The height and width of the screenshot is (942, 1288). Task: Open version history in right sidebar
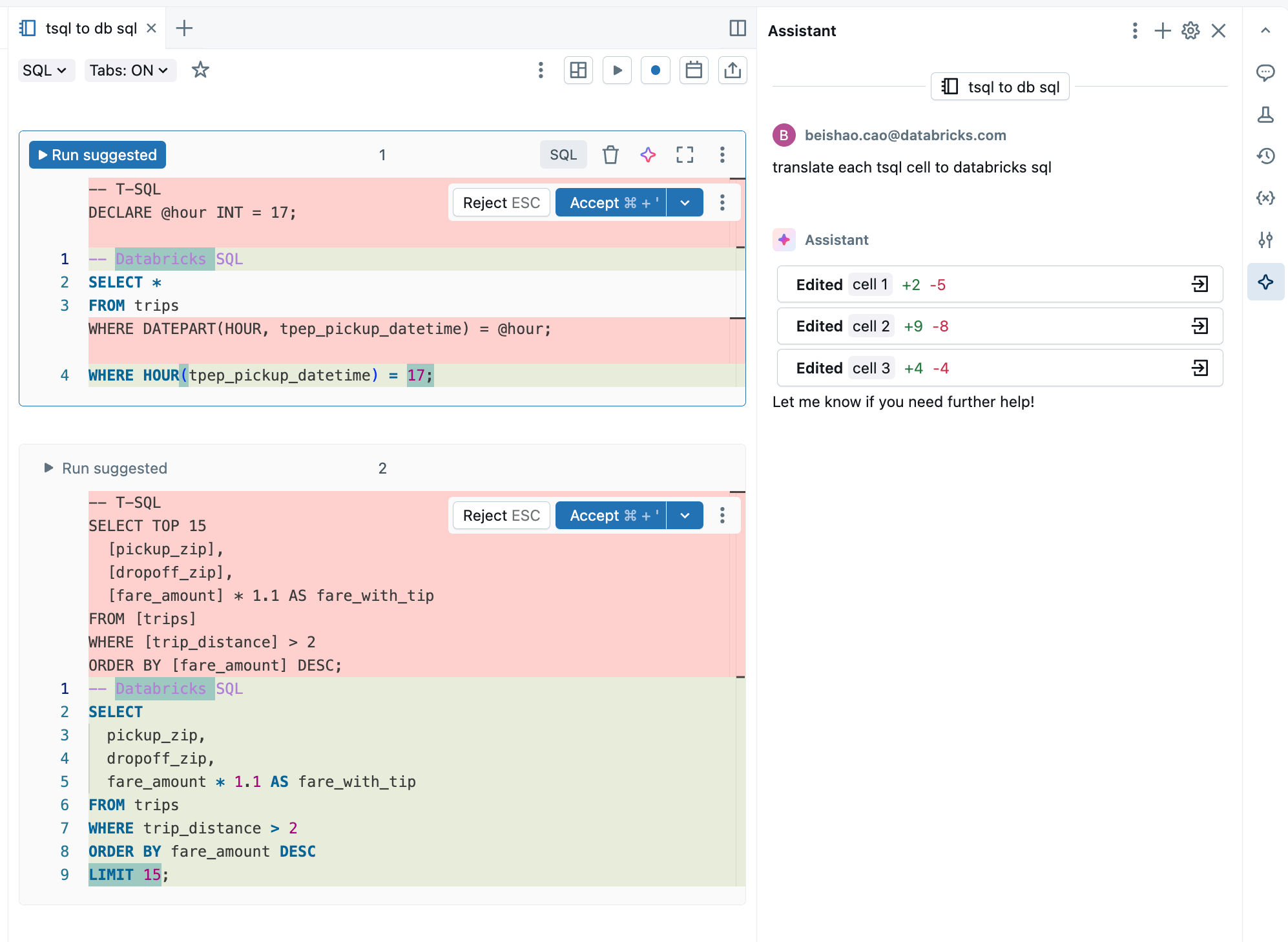(1265, 156)
